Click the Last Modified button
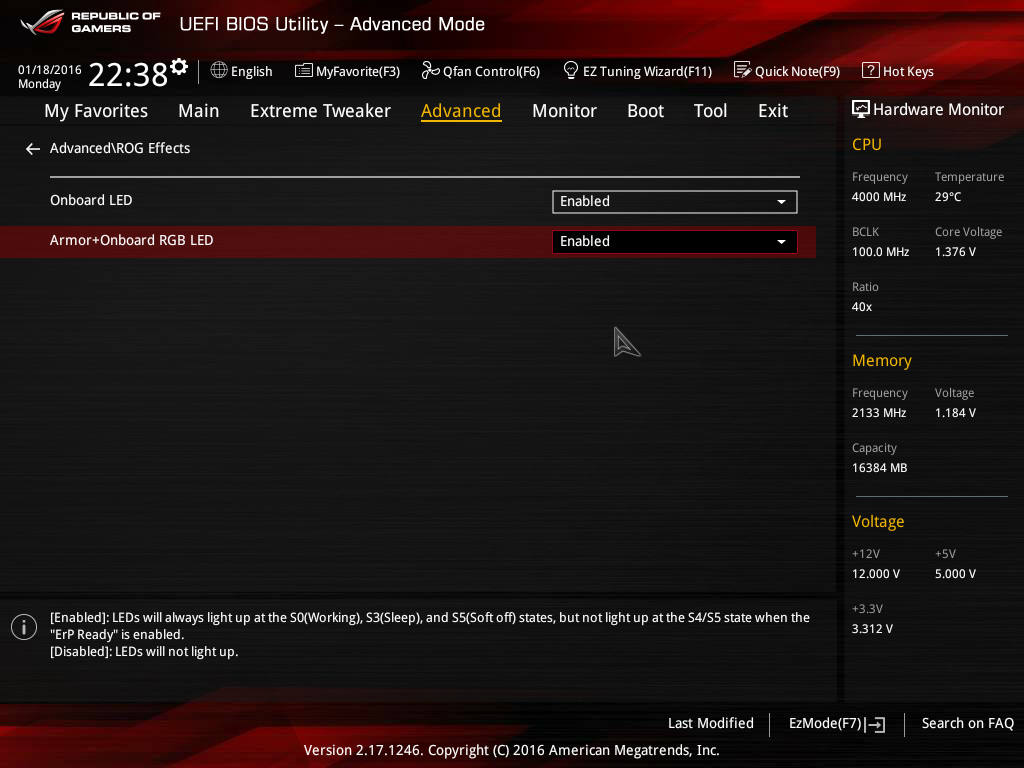Viewport: 1024px width, 768px height. click(711, 723)
